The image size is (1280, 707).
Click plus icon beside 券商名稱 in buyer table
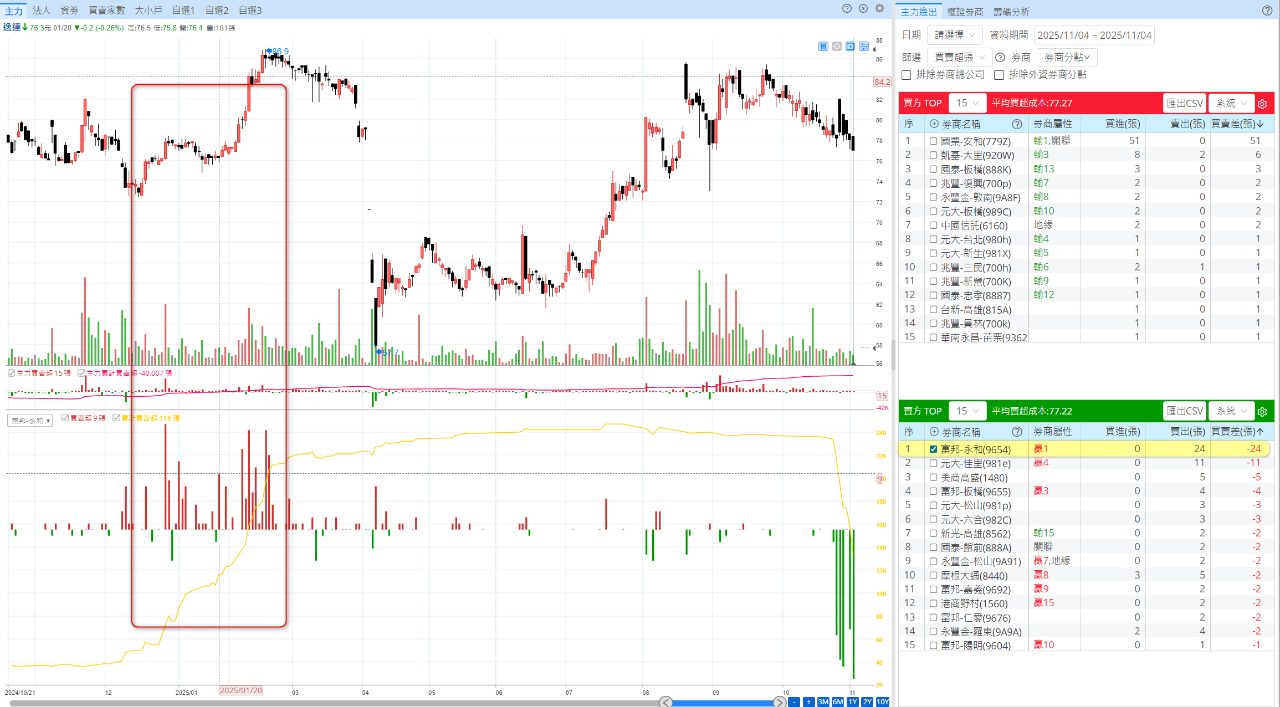934,124
